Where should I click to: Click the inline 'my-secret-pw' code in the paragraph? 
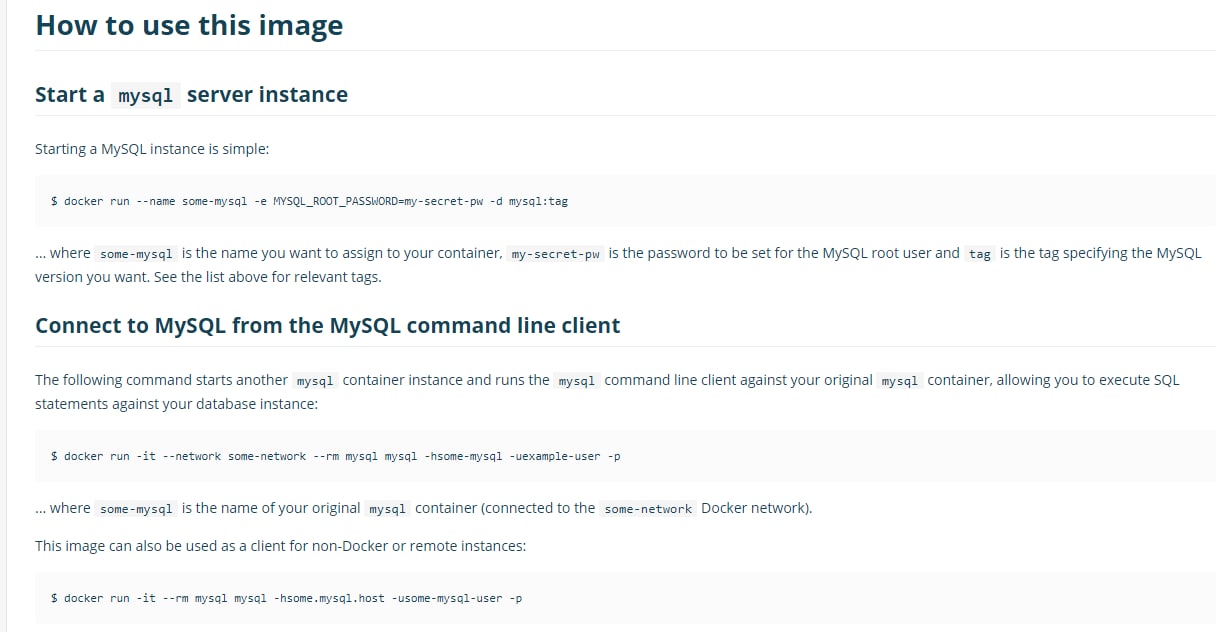point(555,254)
